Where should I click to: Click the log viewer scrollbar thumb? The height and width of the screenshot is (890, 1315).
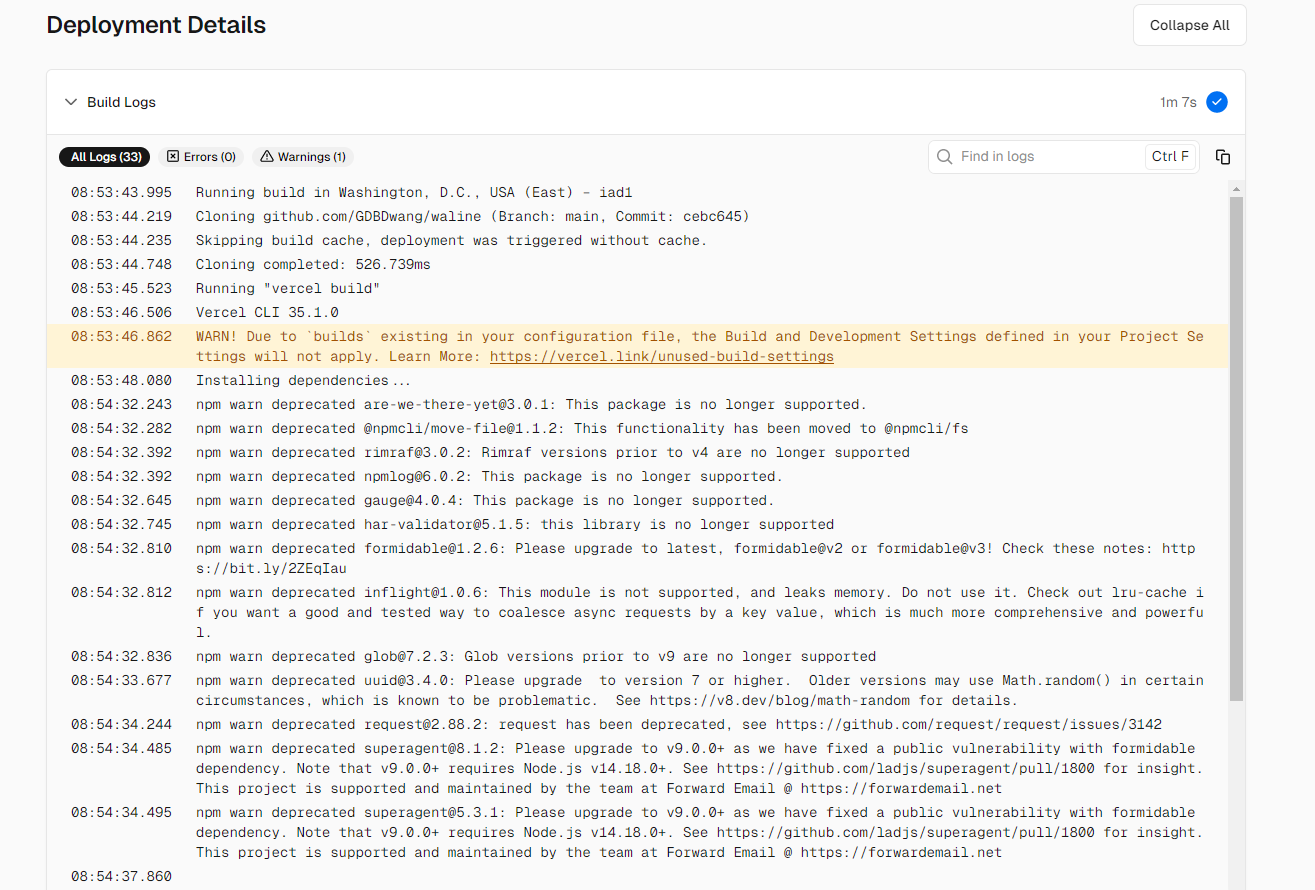pyautogui.click(x=1237, y=448)
